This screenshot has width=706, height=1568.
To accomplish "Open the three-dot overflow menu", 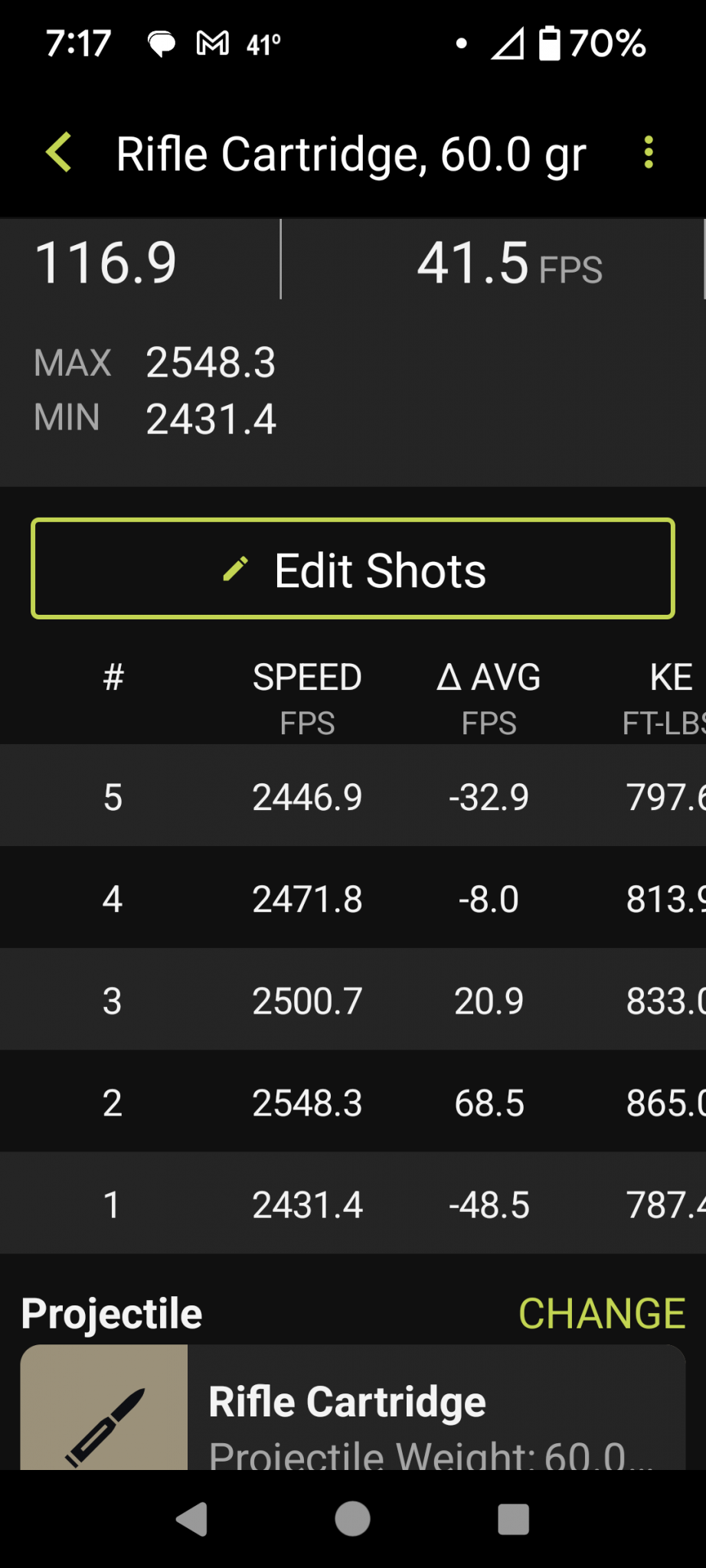I will (x=649, y=152).
